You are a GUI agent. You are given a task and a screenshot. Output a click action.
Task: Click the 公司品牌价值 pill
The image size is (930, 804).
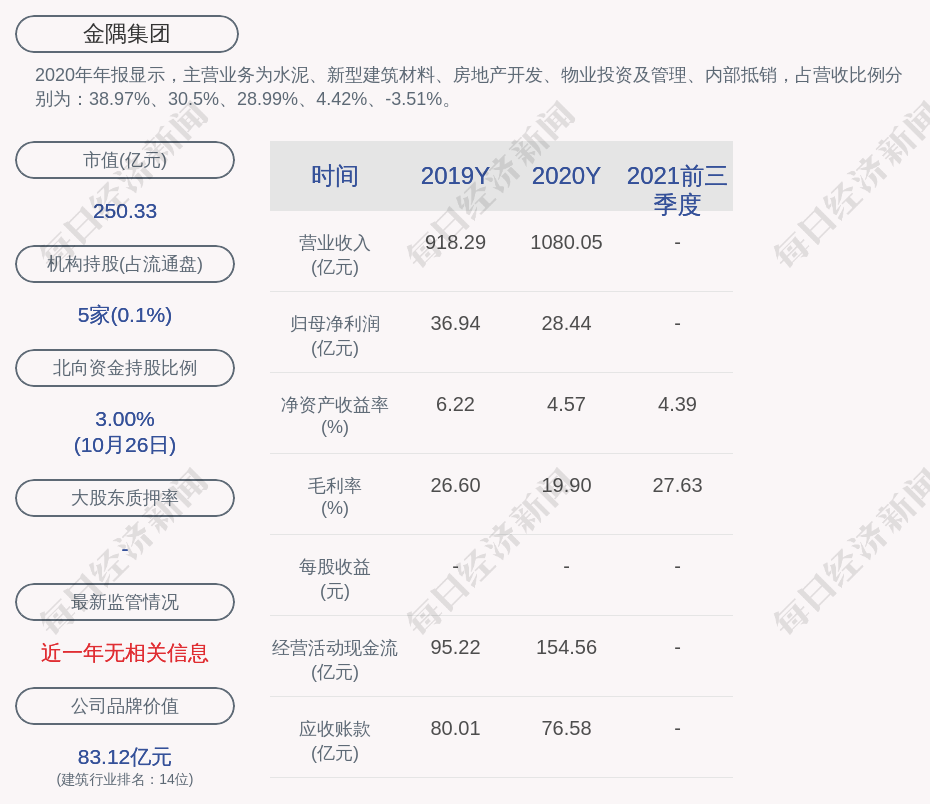[125, 706]
